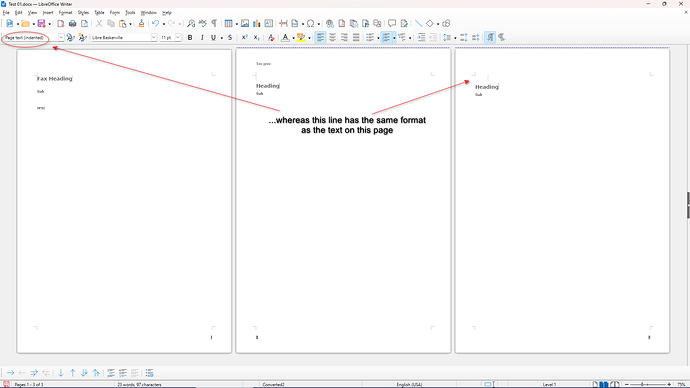Click the font color 'A' button
Image resolution: width=690 pixels, height=388 pixels.
[x=285, y=38]
